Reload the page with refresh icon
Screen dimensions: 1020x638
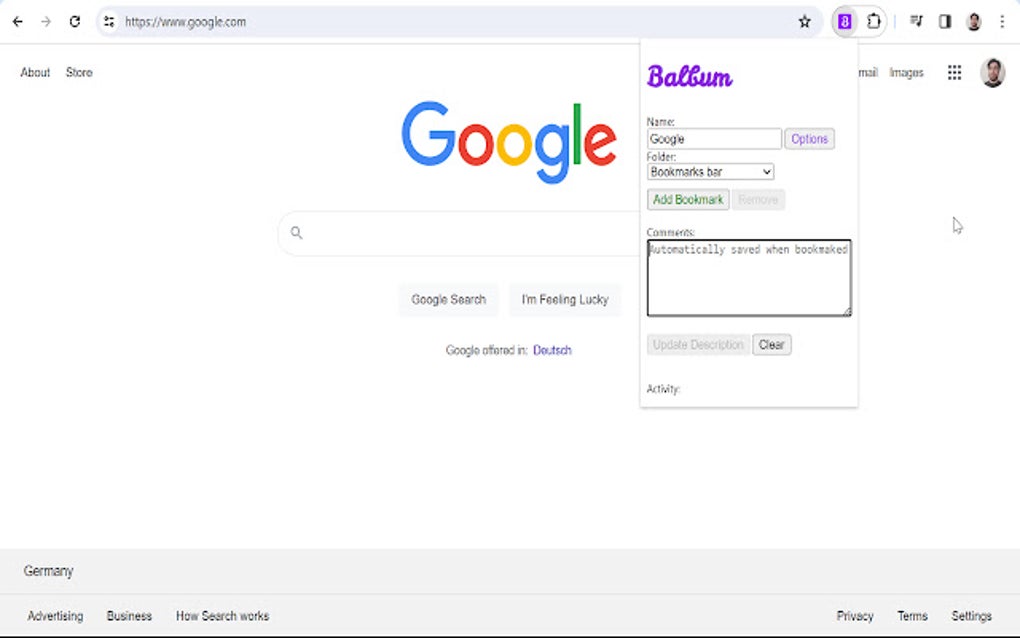pos(75,21)
